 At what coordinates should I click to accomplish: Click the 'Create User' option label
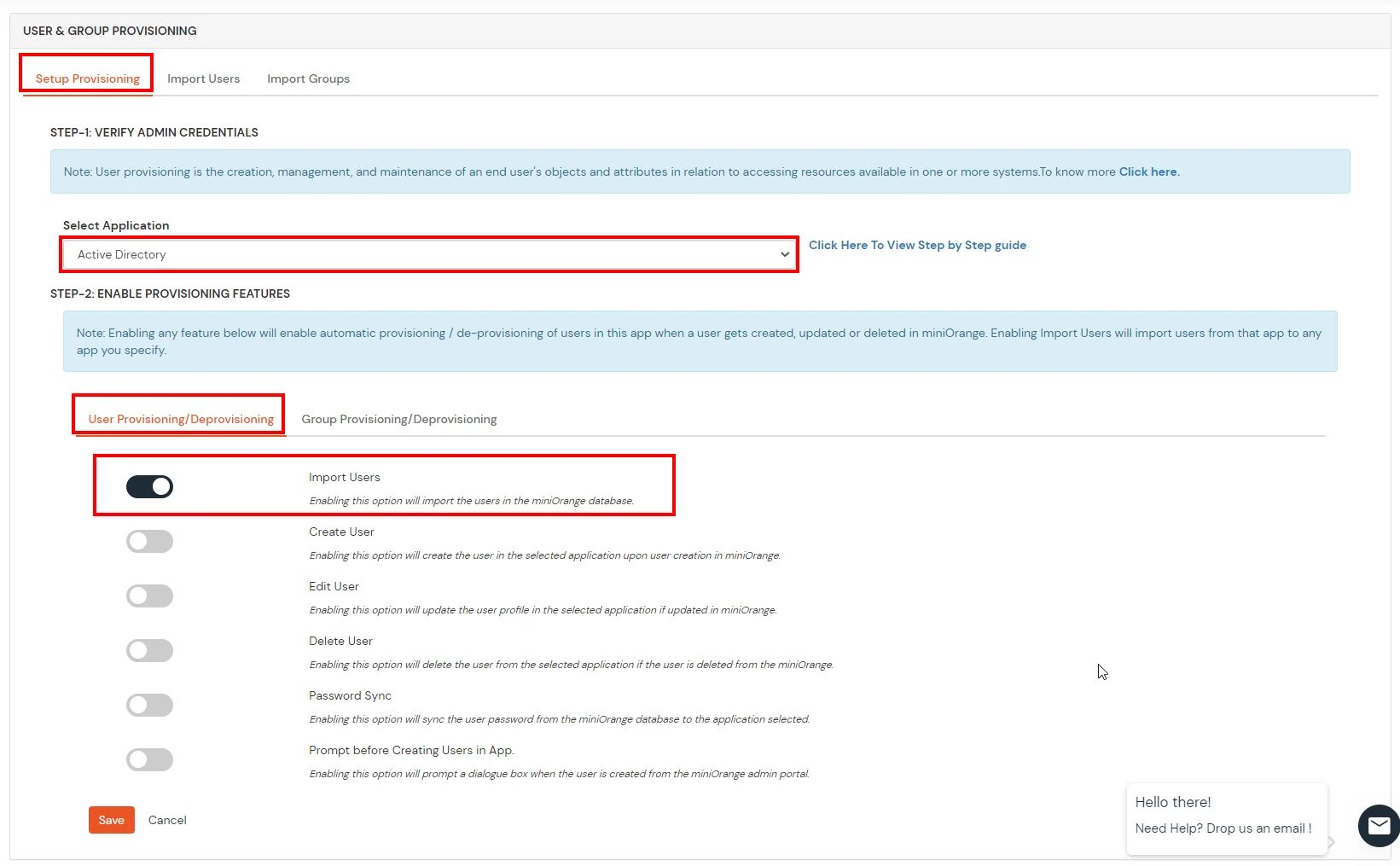(341, 532)
